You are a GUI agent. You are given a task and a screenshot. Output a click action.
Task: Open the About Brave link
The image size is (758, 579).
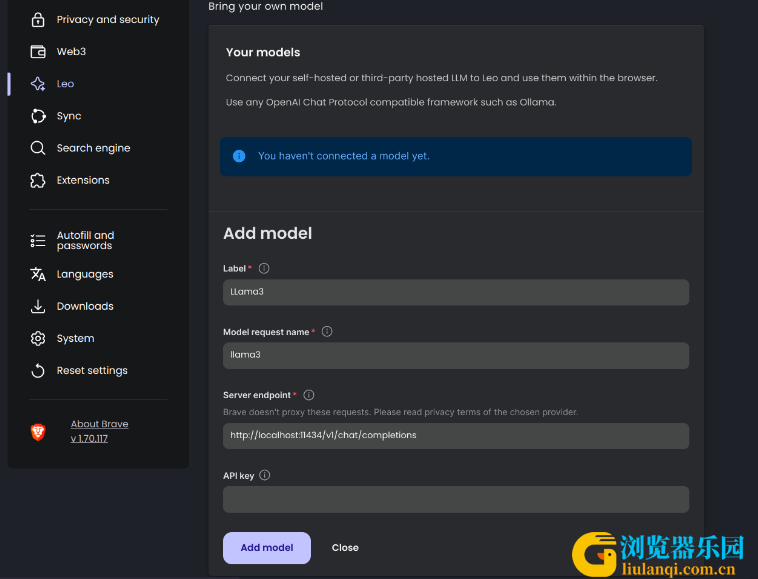pos(100,424)
